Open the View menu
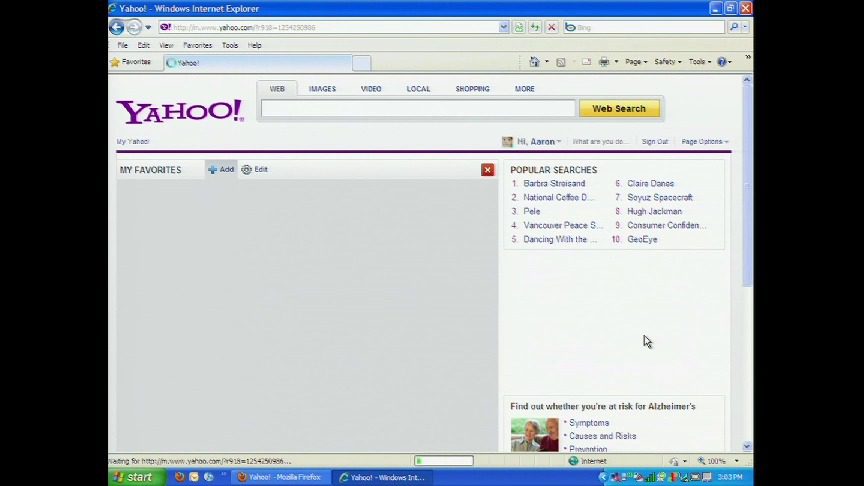Image resolution: width=864 pixels, height=486 pixels. (166, 45)
